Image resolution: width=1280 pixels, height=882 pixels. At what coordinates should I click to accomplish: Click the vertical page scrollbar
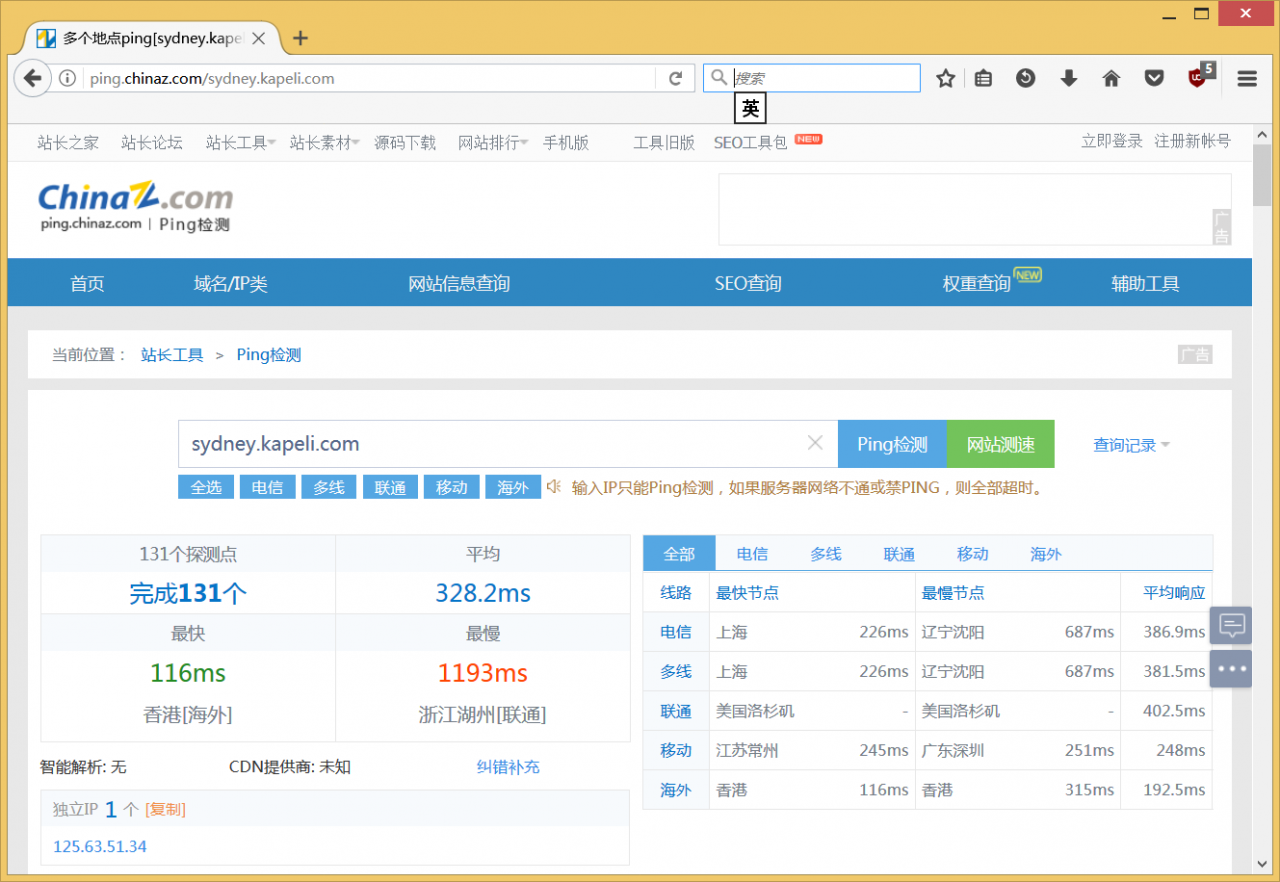(1262, 500)
